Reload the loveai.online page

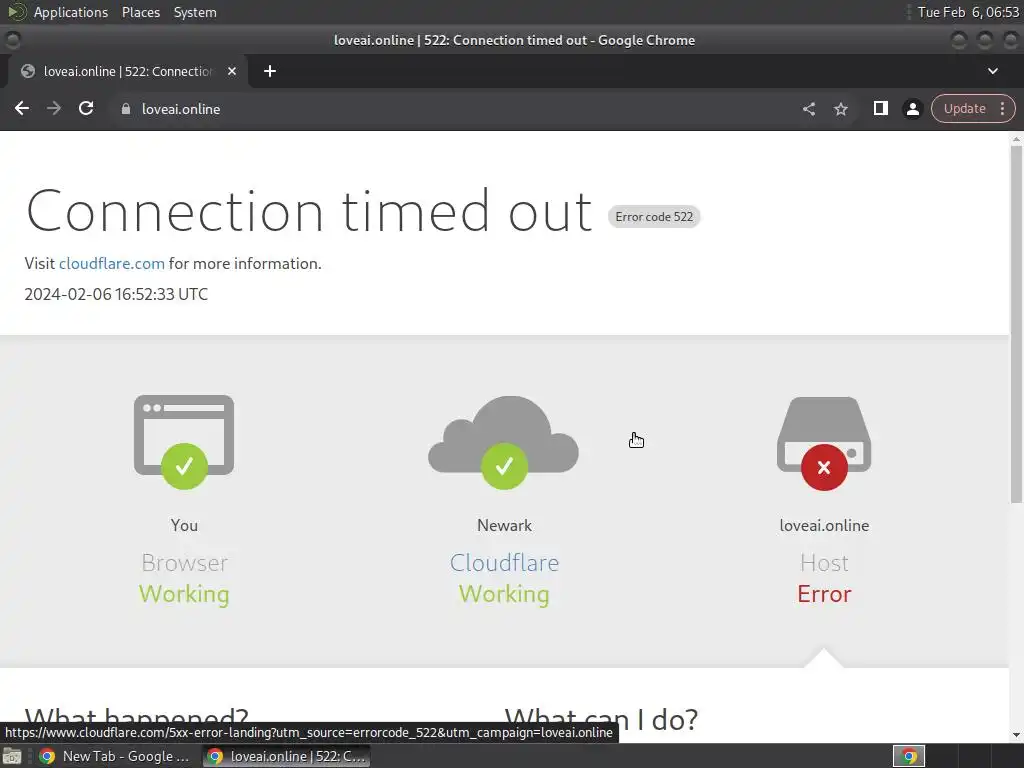pyautogui.click(x=86, y=108)
